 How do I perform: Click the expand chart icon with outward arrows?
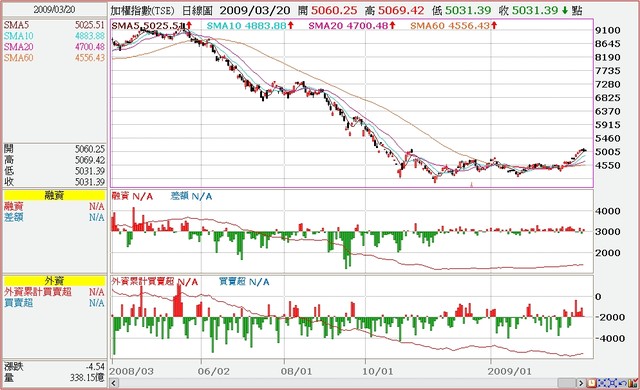coord(612,383)
